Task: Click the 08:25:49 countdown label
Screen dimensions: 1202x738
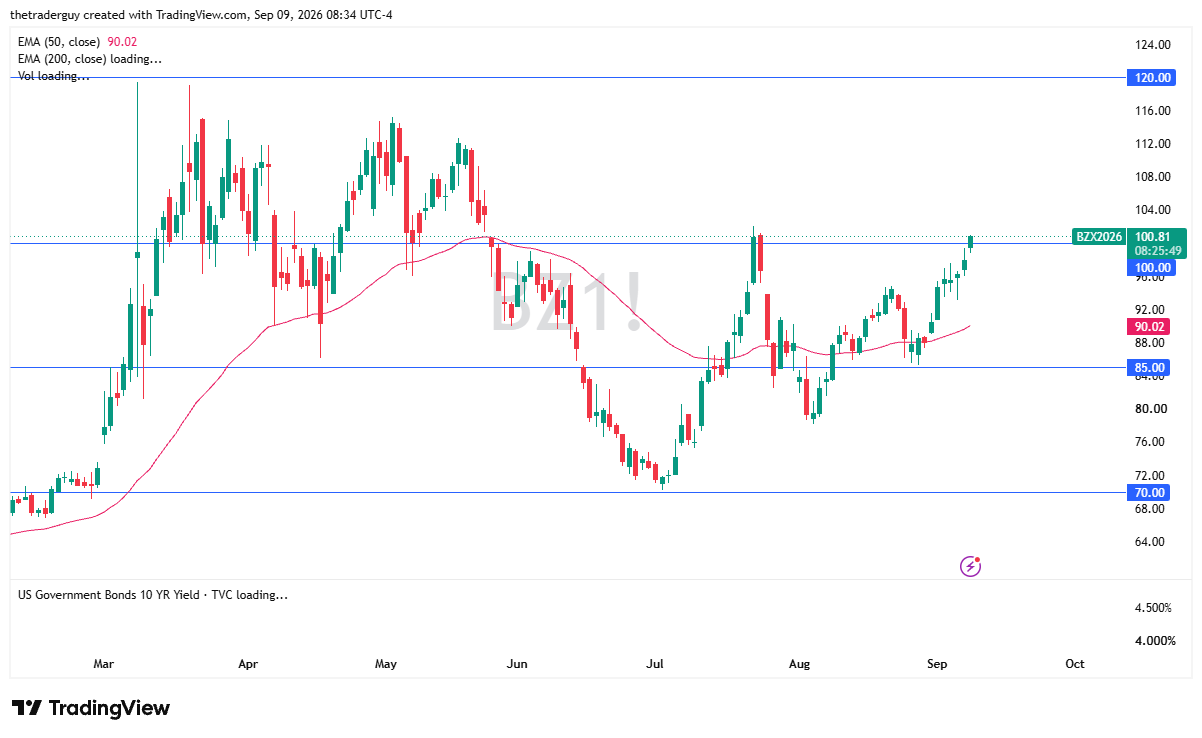Action: click(x=1158, y=251)
